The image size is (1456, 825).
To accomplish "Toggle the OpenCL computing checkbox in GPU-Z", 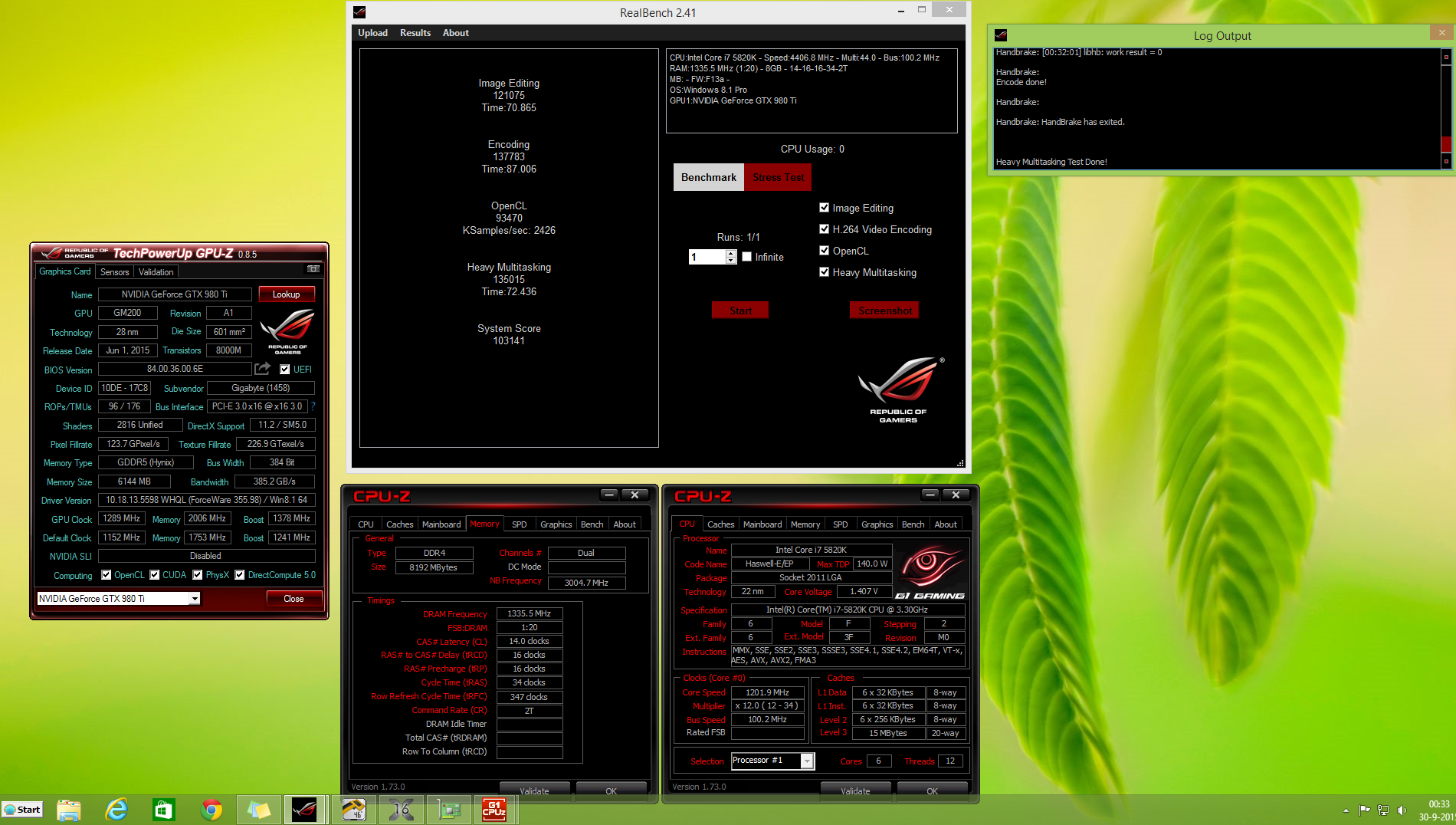I will (x=107, y=575).
